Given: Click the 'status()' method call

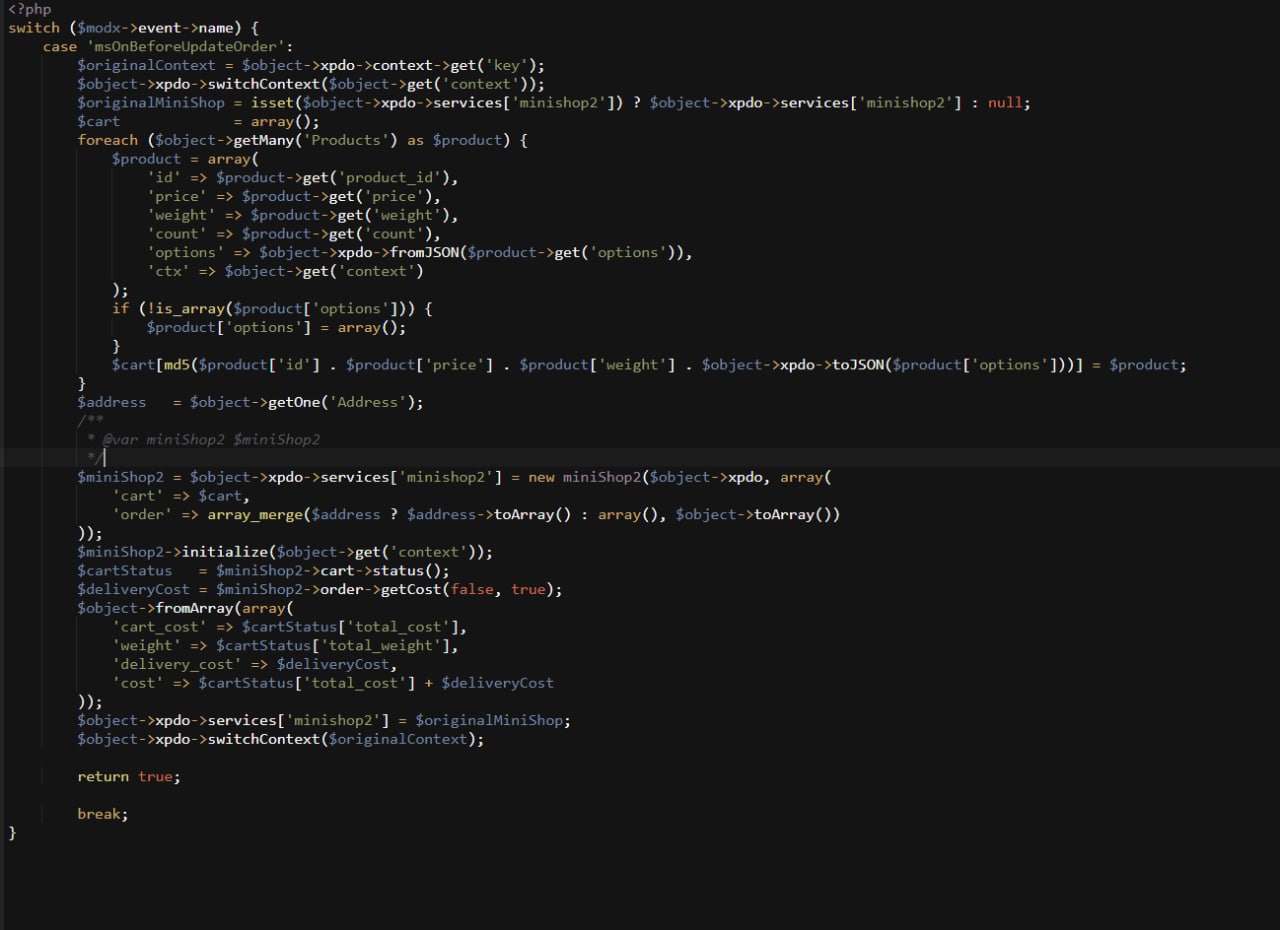Looking at the screenshot, I should click(x=407, y=571).
